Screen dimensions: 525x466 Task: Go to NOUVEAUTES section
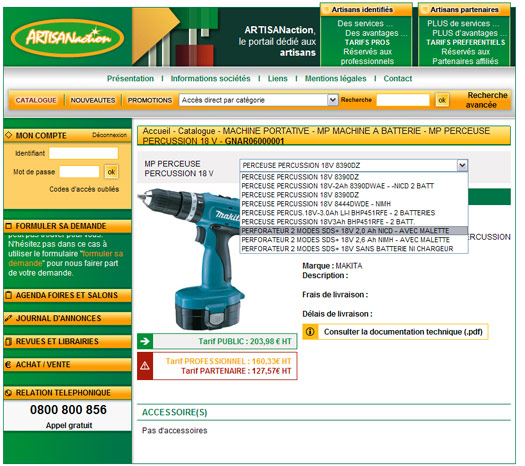(x=93, y=100)
